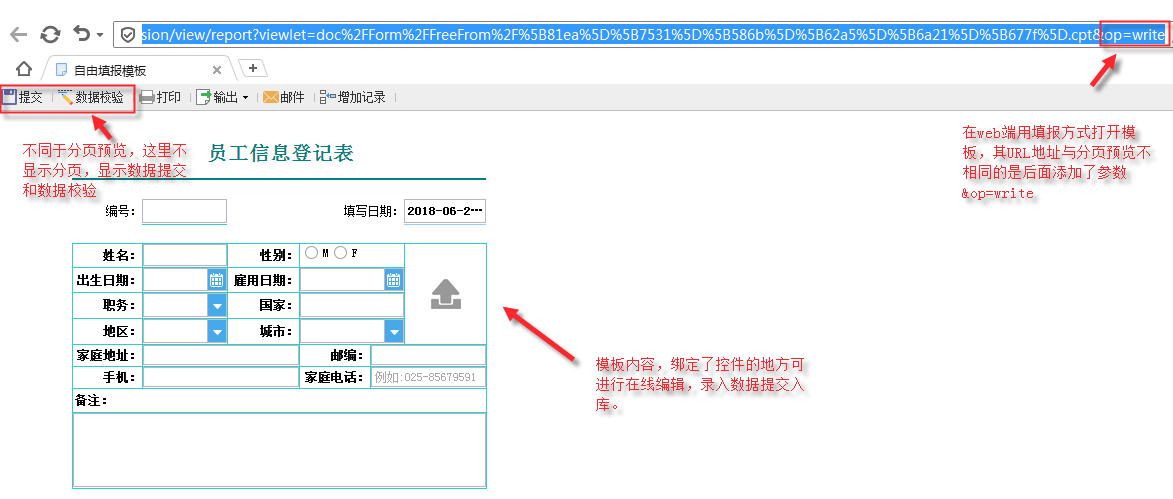Click the 填写日期 date field

click(x=444, y=212)
